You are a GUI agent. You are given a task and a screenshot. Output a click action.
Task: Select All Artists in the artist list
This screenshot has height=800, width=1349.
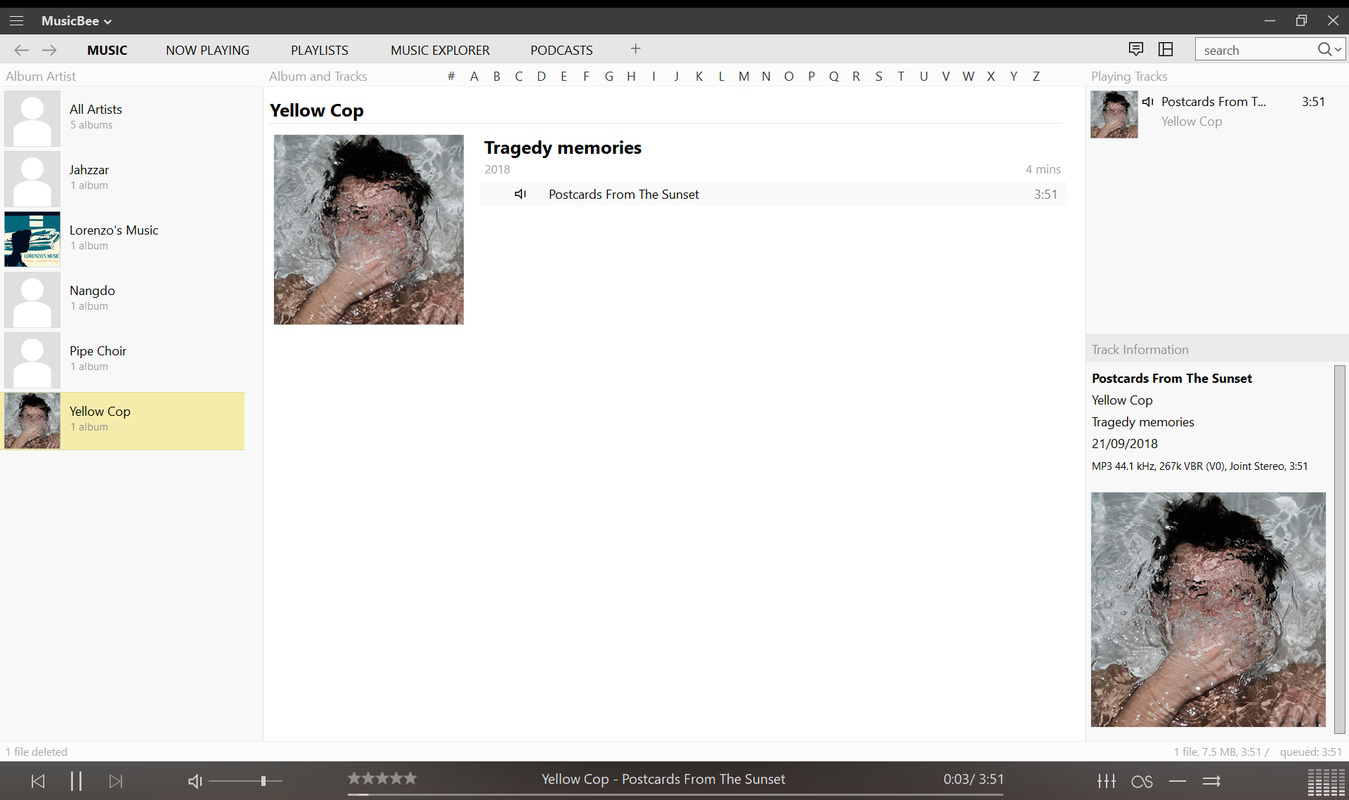point(123,117)
